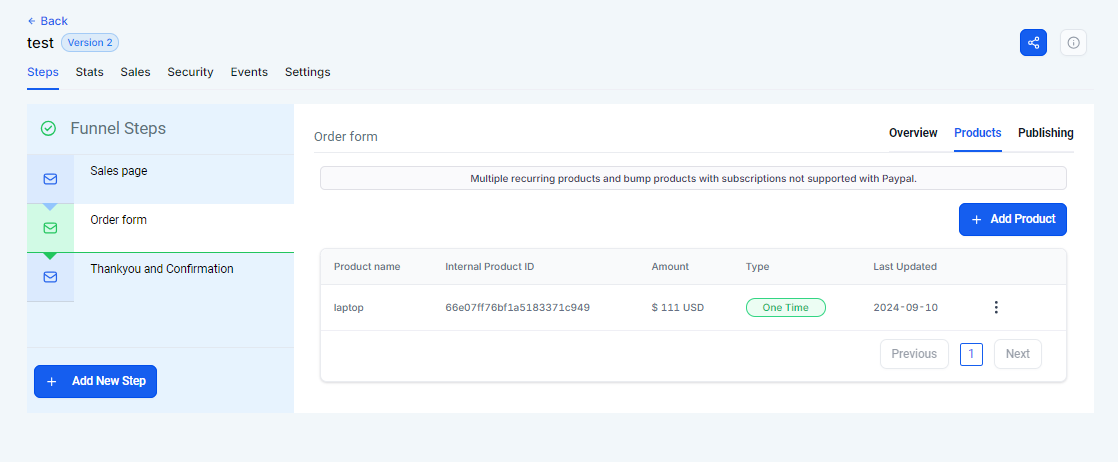Open the Settings tab
The image size is (1118, 462).
coord(307,72)
